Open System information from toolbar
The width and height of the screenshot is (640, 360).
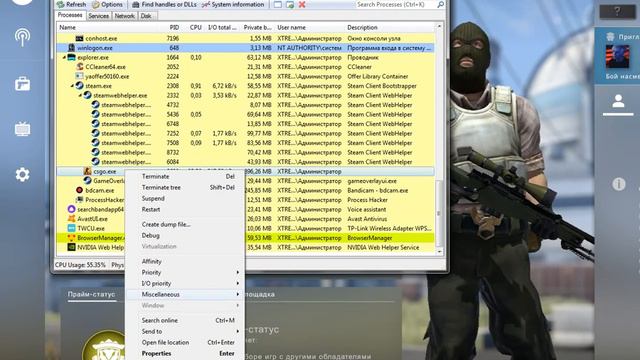(233, 4)
